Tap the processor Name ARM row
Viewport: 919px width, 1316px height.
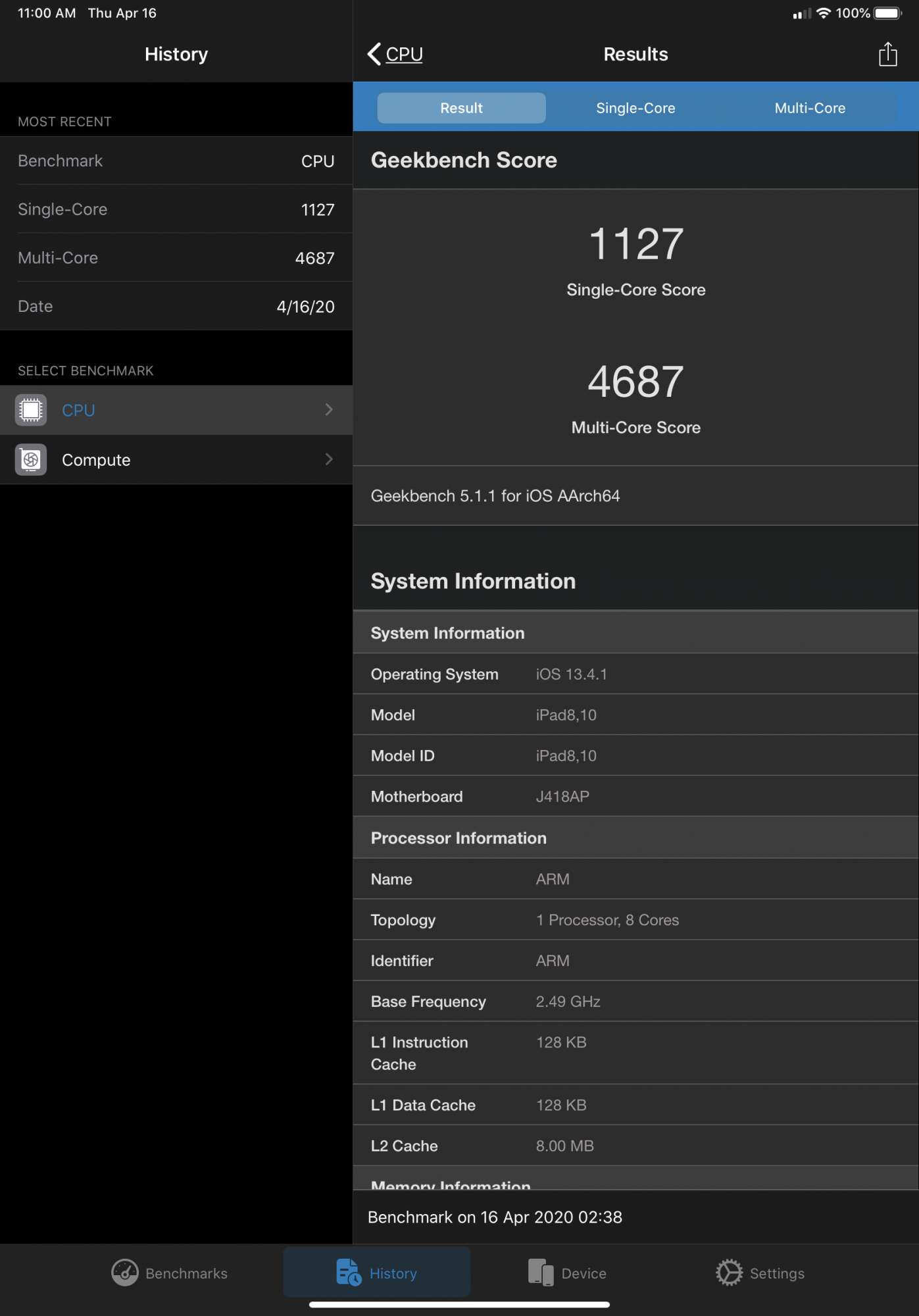635,879
